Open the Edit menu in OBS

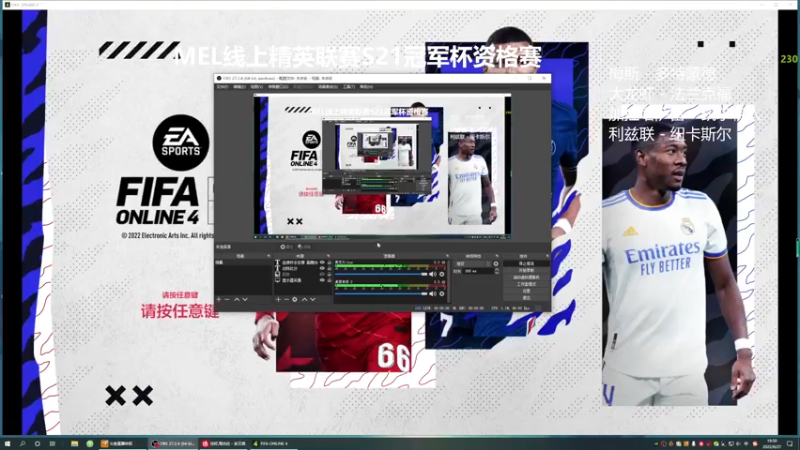pyautogui.click(x=240, y=87)
